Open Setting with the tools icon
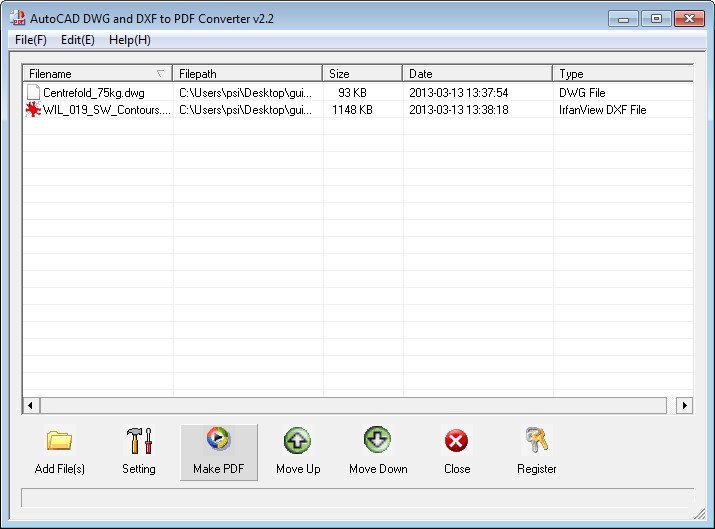 pos(139,441)
